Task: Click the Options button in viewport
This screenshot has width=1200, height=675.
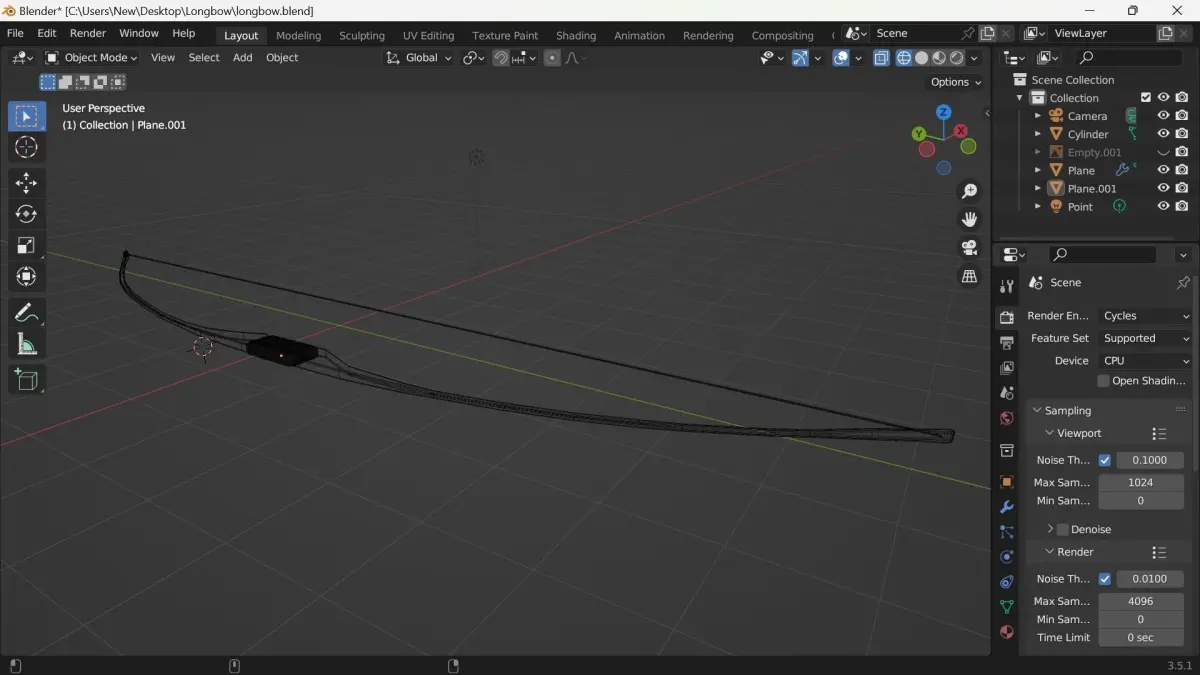Action: pyautogui.click(x=956, y=82)
